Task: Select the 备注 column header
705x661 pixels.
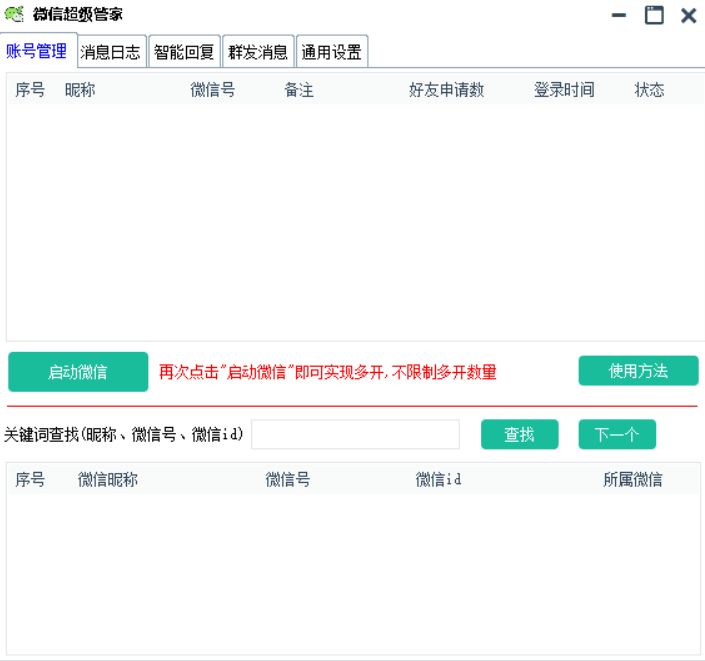Action: tap(299, 90)
